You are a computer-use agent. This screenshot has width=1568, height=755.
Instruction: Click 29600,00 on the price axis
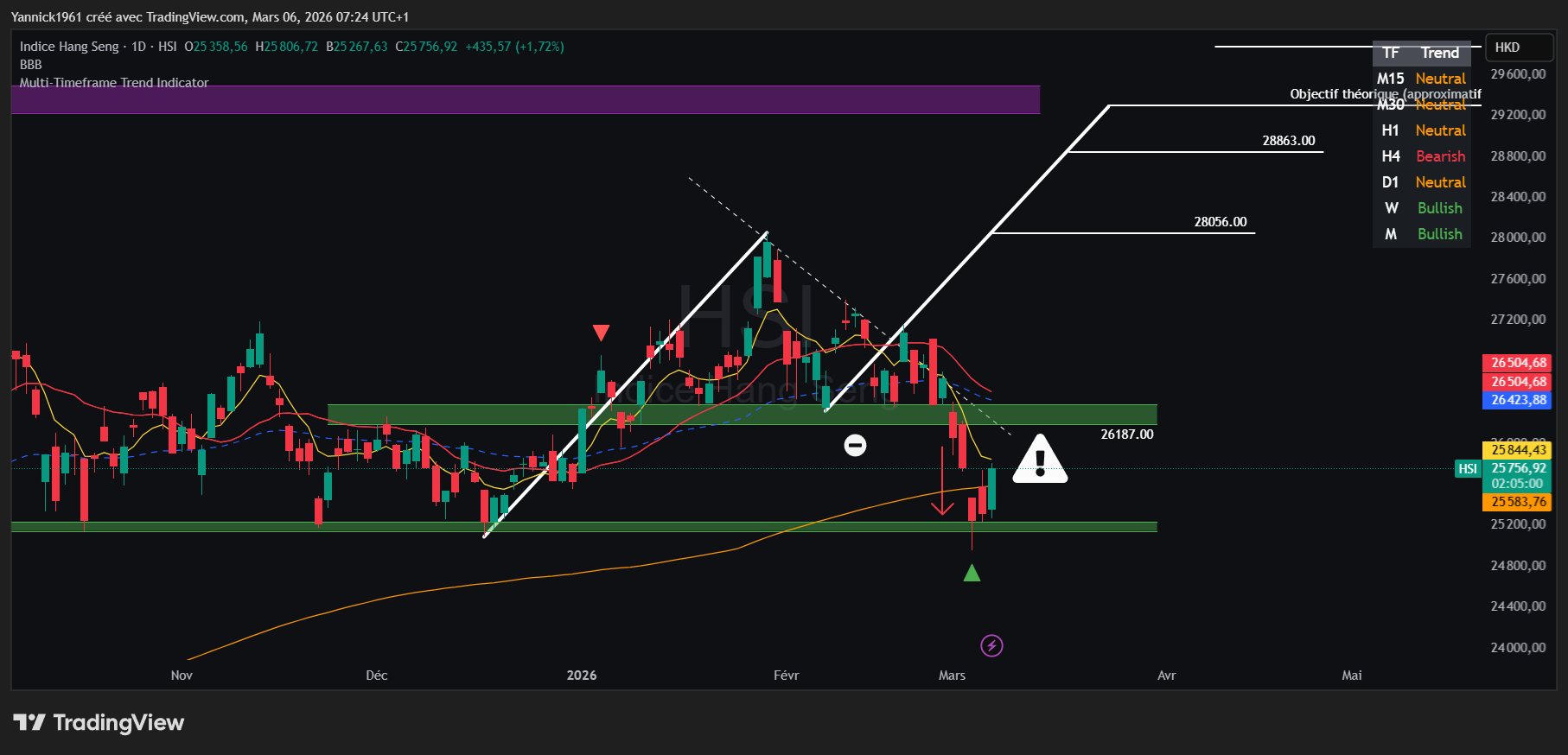click(x=1519, y=74)
